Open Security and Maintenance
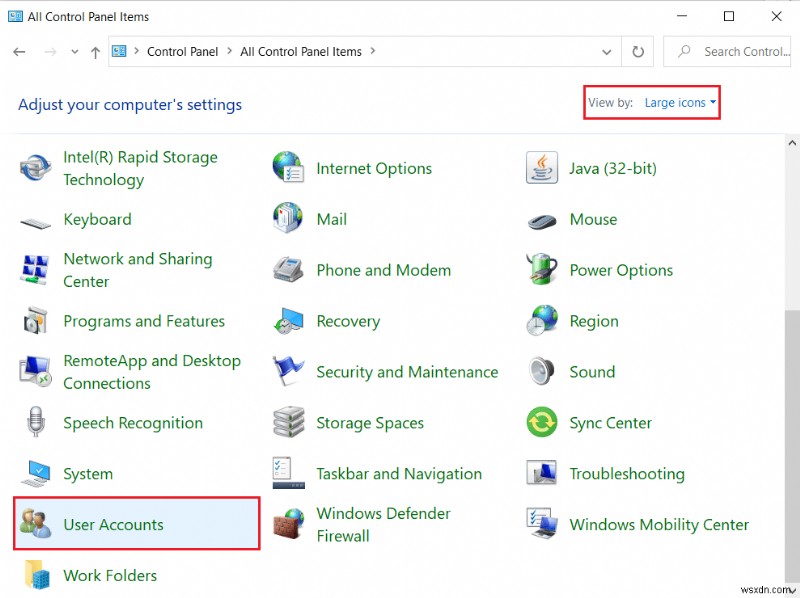 tap(407, 371)
